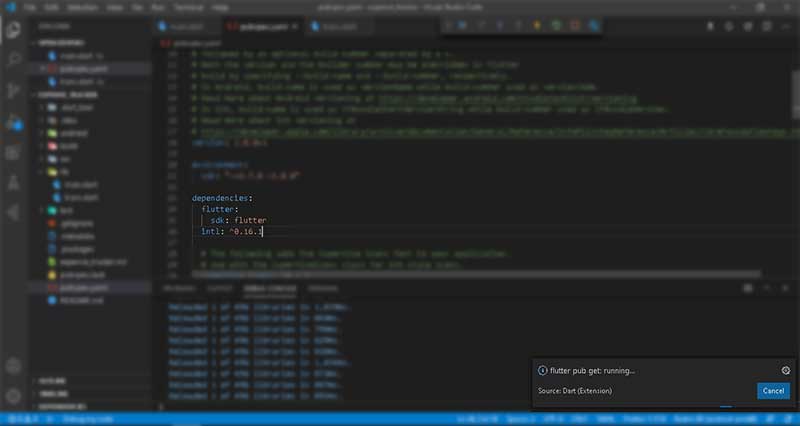Image resolution: width=800 pixels, height=426 pixels.
Task: Open the Search view in activity bar
Action: tap(13, 59)
